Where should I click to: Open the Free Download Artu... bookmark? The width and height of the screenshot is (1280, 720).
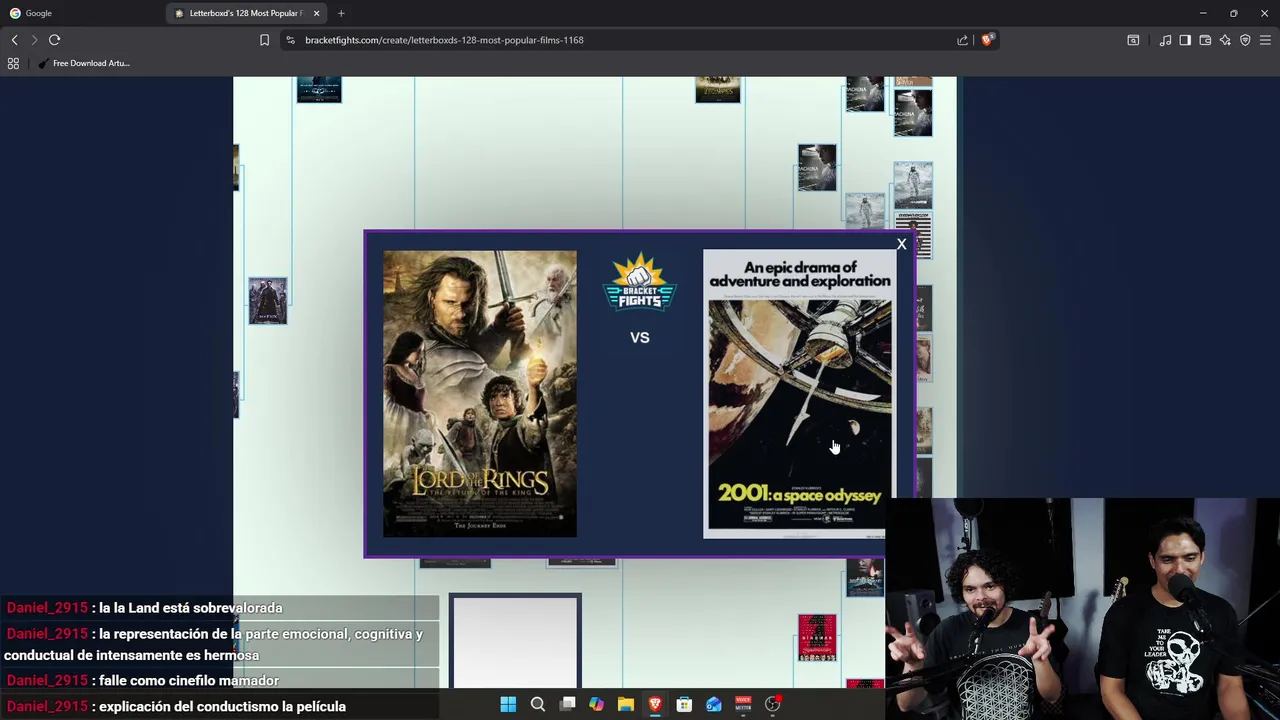point(84,63)
